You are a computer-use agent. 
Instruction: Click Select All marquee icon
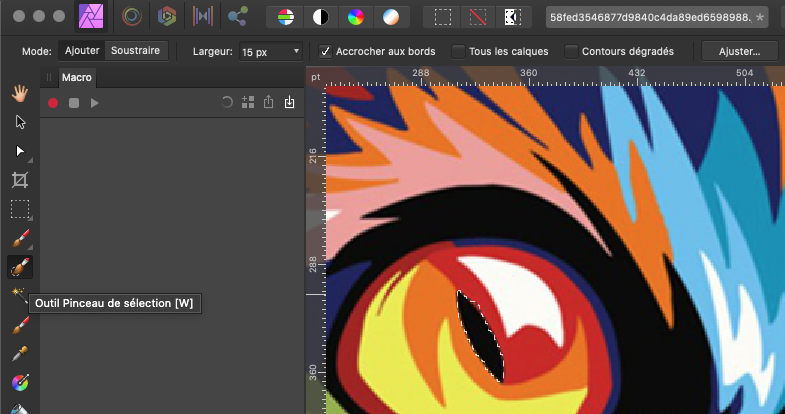[443, 17]
